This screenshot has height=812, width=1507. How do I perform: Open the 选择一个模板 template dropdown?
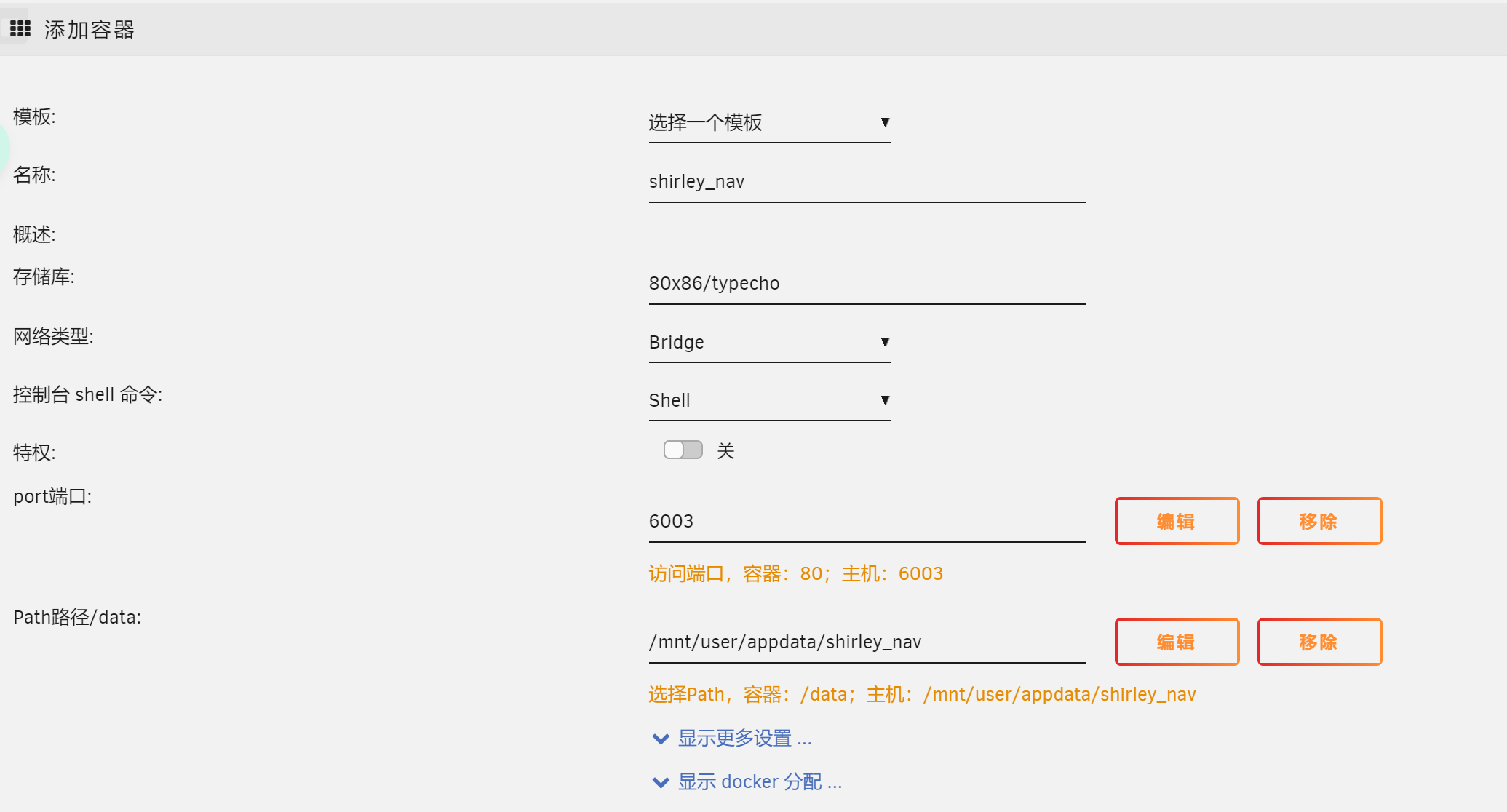769,123
